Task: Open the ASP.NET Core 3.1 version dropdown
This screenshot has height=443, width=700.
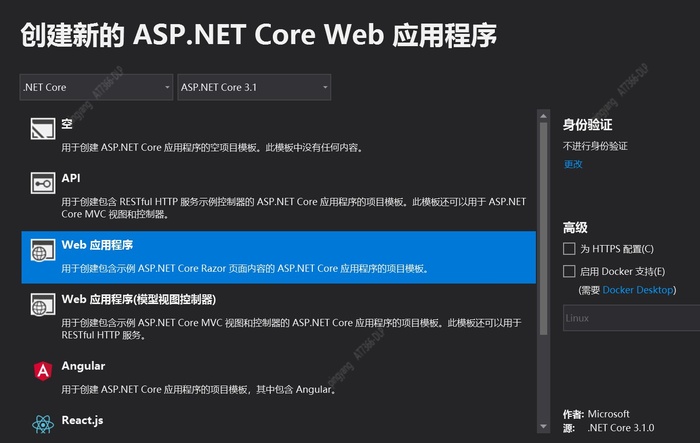Action: click(x=254, y=87)
